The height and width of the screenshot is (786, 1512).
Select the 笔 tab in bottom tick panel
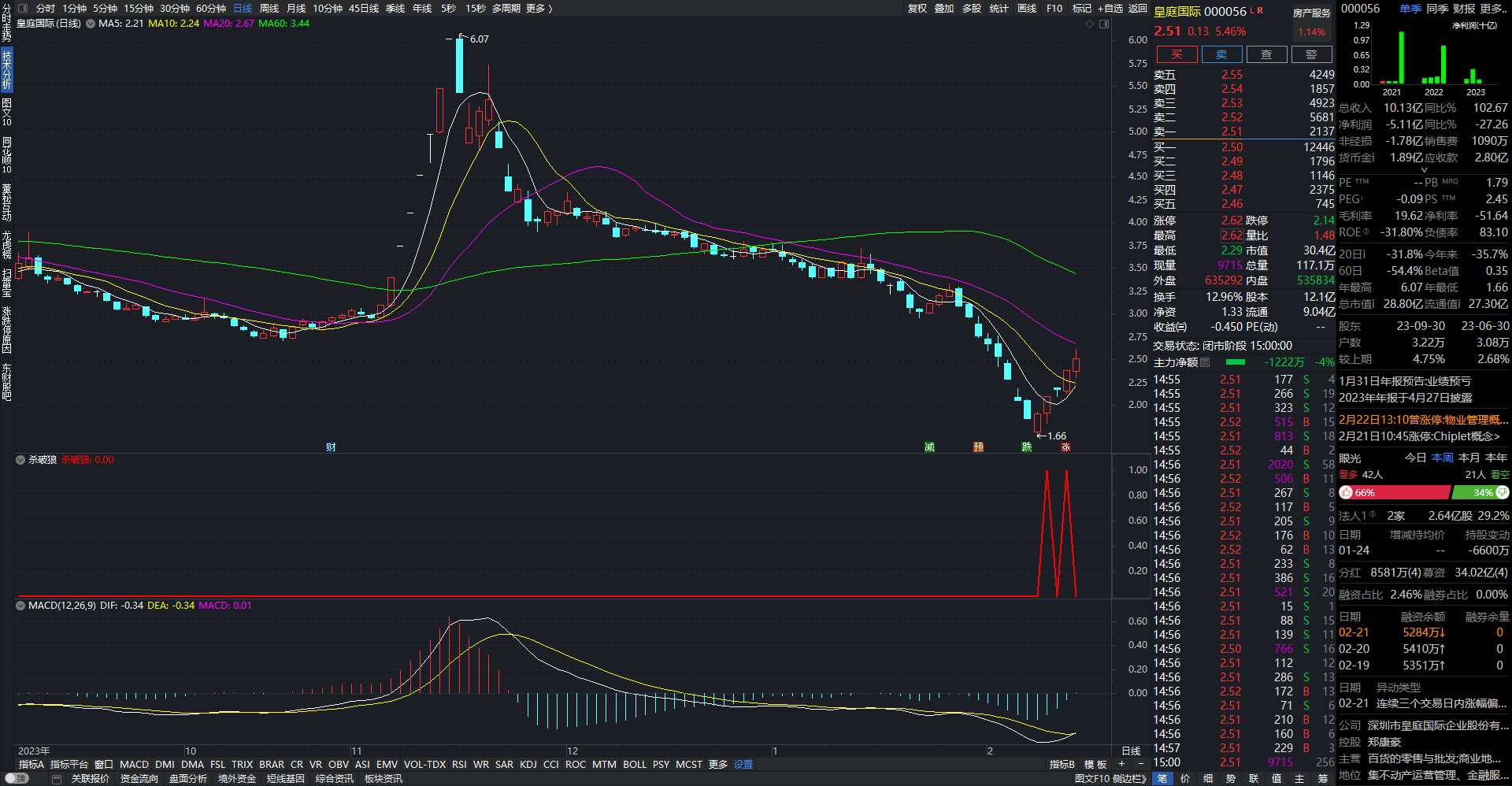point(1162,779)
